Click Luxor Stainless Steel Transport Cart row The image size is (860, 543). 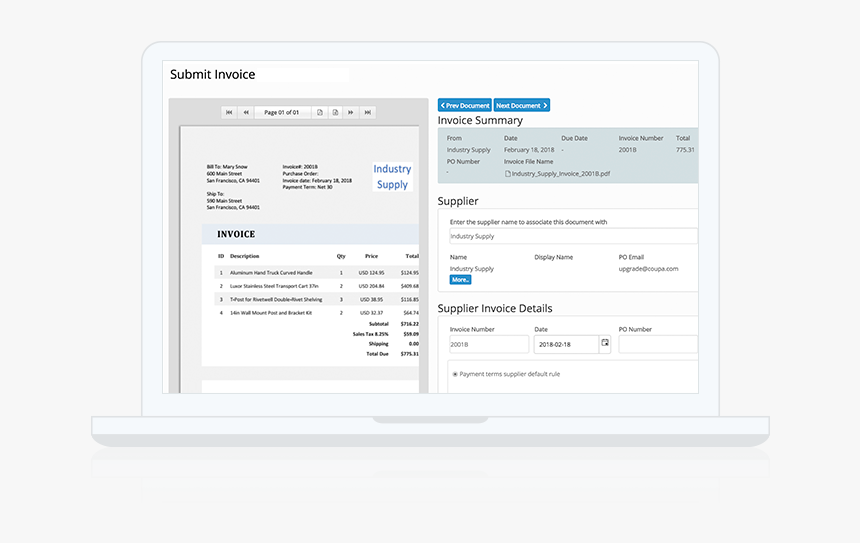(x=316, y=286)
